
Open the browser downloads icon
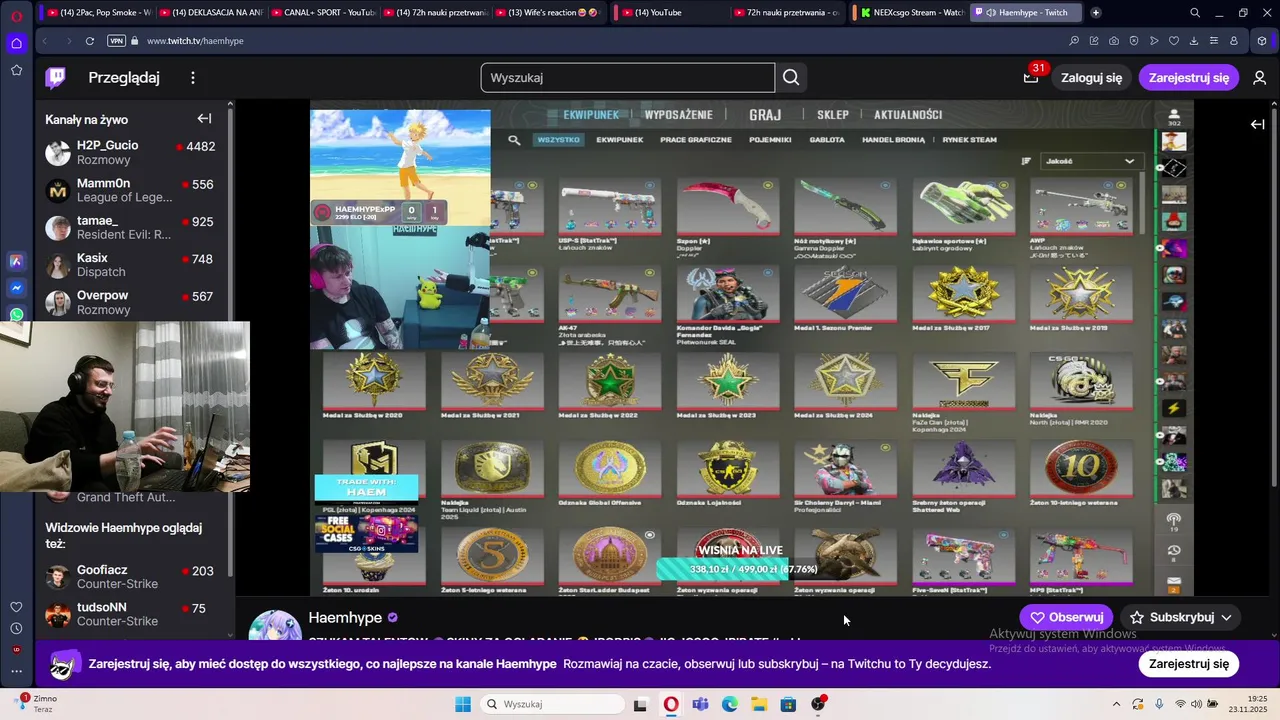tap(1194, 41)
